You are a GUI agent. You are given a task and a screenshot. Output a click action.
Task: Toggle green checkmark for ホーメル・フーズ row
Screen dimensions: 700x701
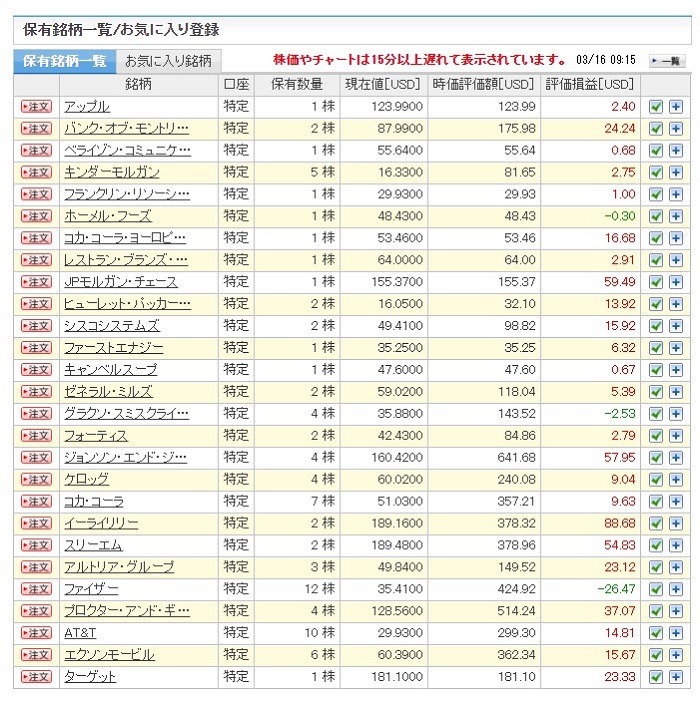pyautogui.click(x=656, y=216)
